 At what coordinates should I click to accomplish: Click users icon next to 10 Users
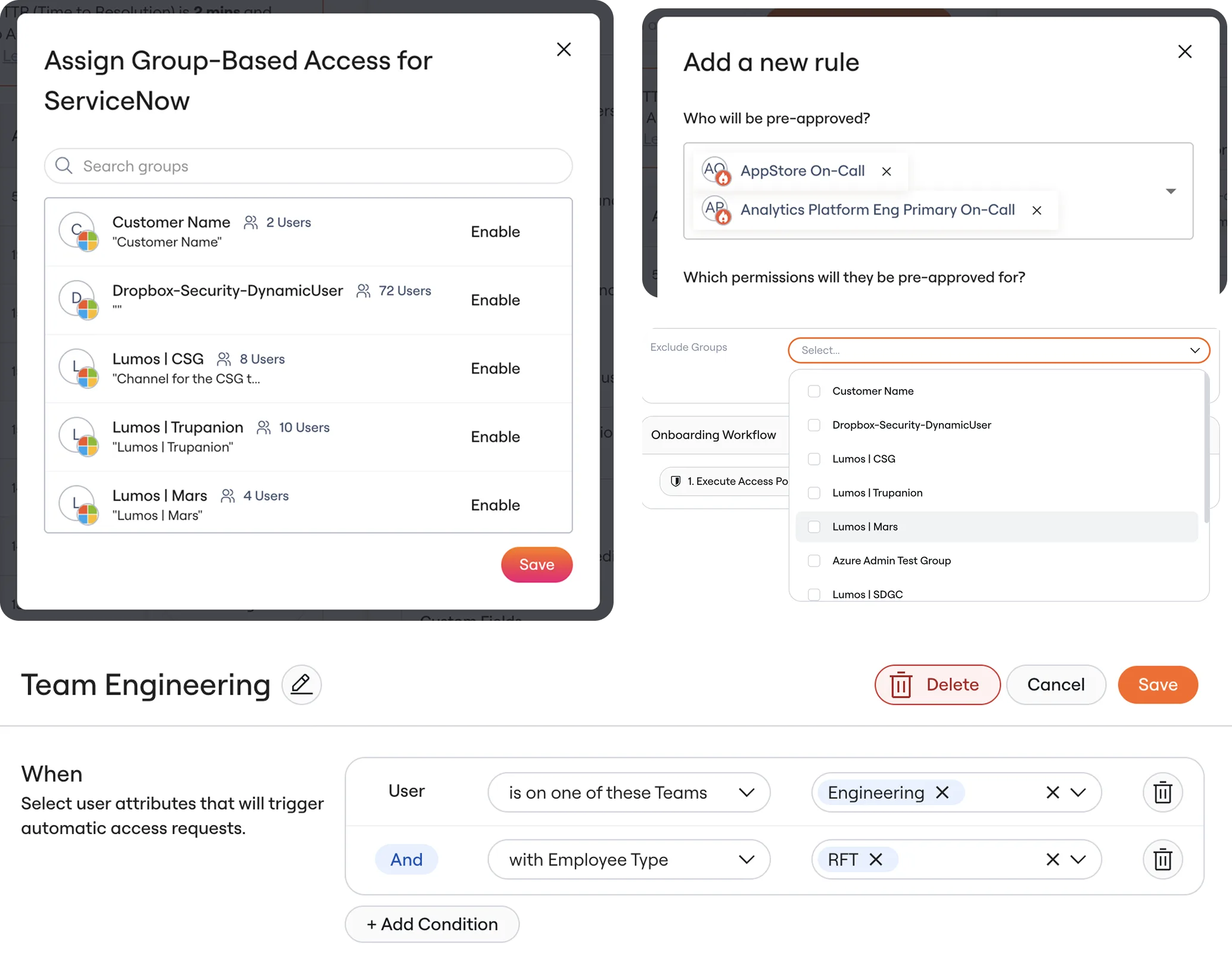pos(263,427)
